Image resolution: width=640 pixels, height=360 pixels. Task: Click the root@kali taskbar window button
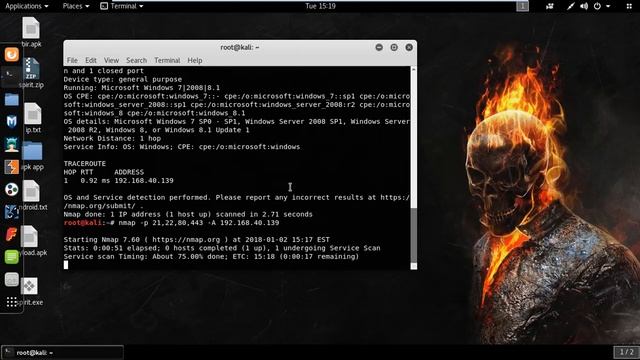[x=62, y=353]
